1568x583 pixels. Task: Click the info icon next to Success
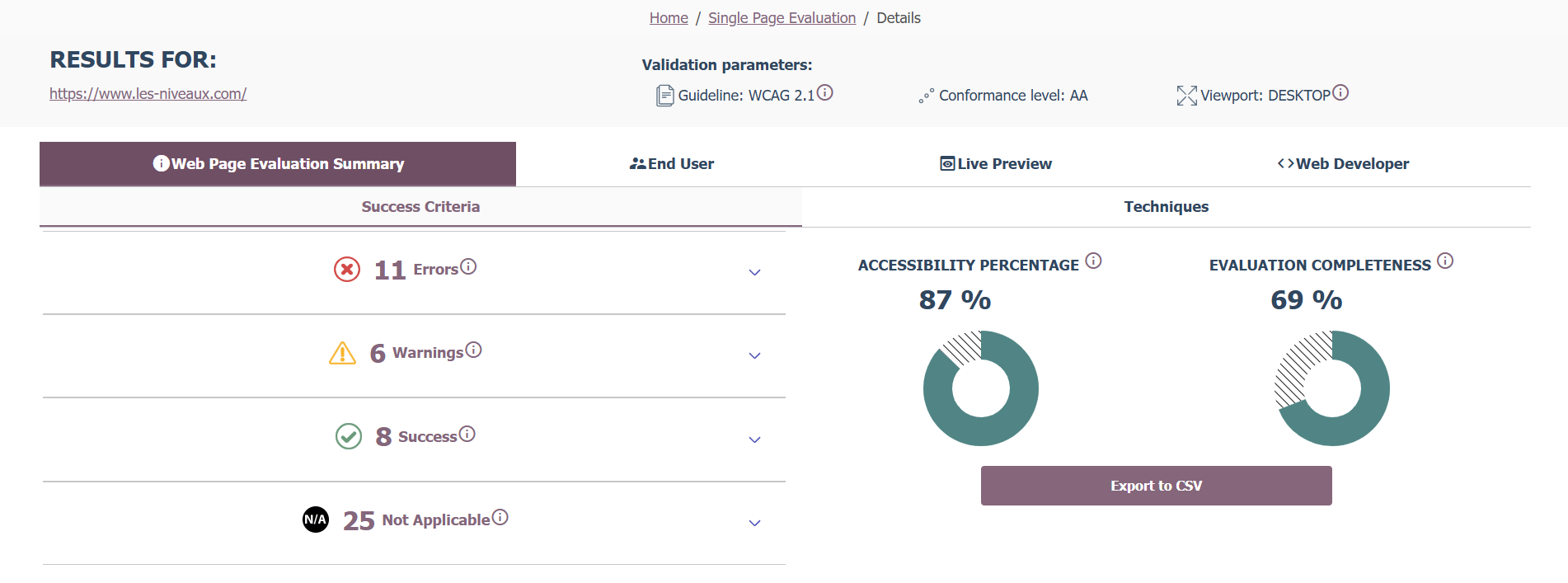(x=467, y=434)
